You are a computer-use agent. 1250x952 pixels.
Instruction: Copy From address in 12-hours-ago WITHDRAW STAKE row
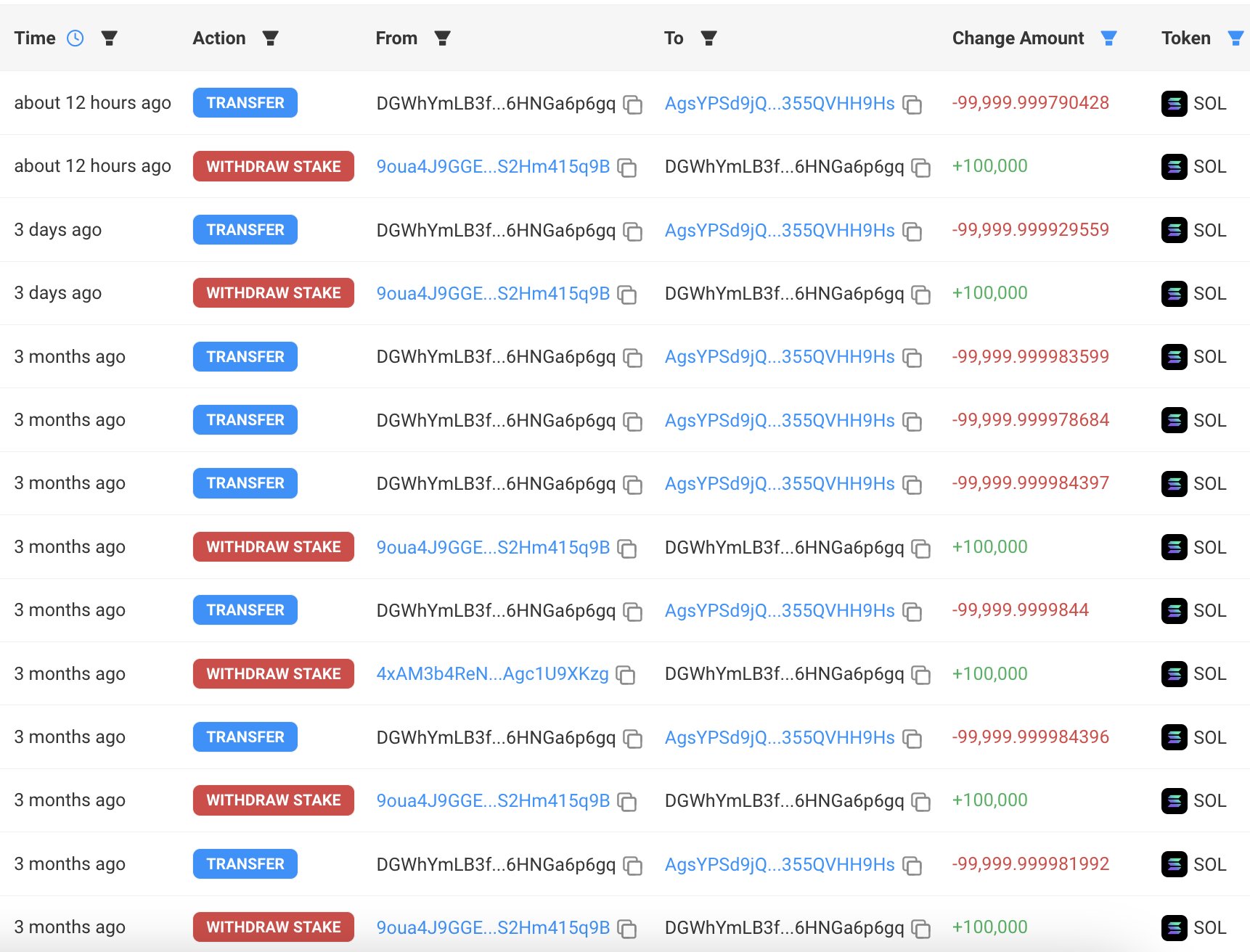[x=627, y=168]
